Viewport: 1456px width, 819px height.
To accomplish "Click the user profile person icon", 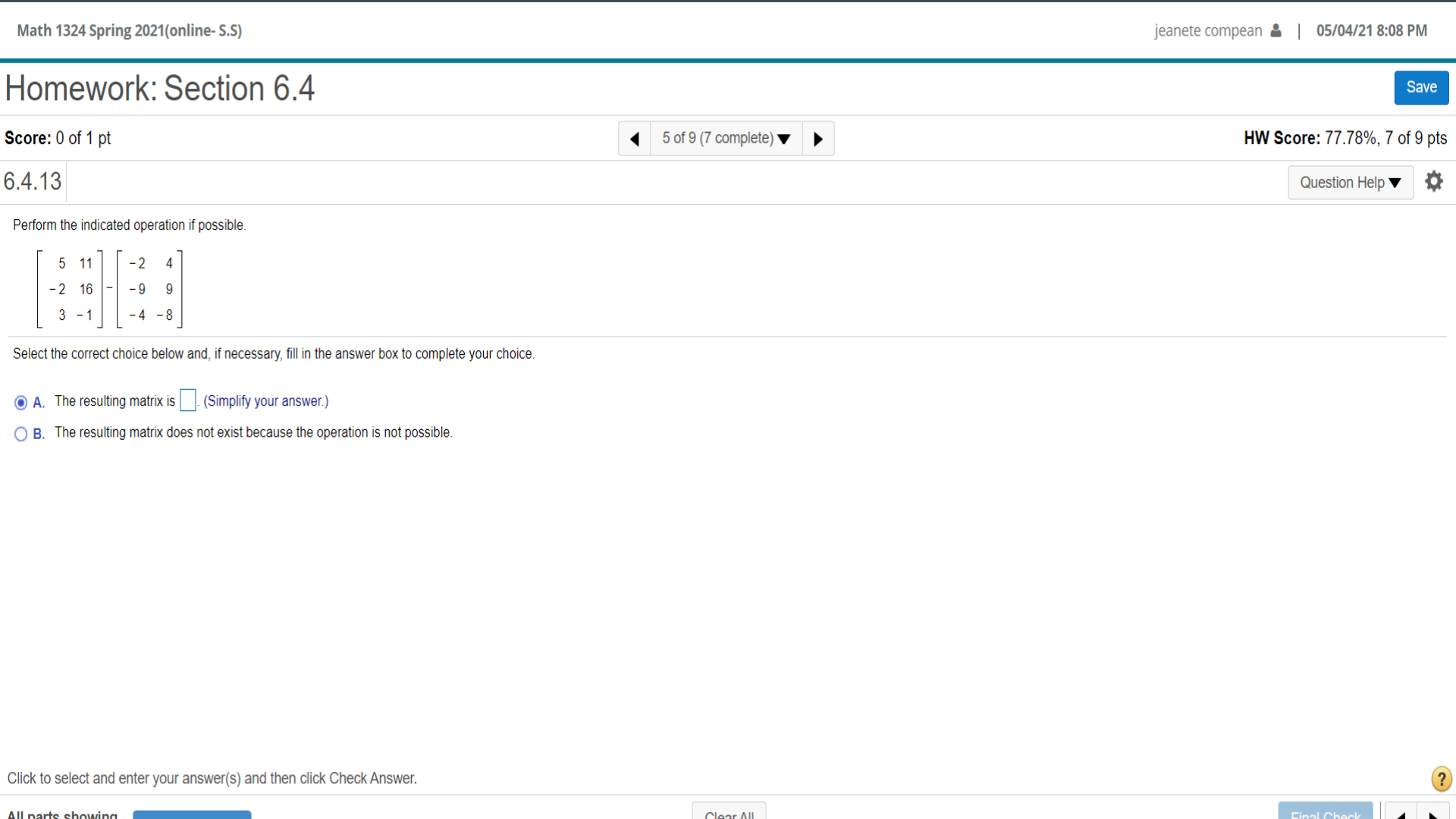I will tap(1276, 30).
